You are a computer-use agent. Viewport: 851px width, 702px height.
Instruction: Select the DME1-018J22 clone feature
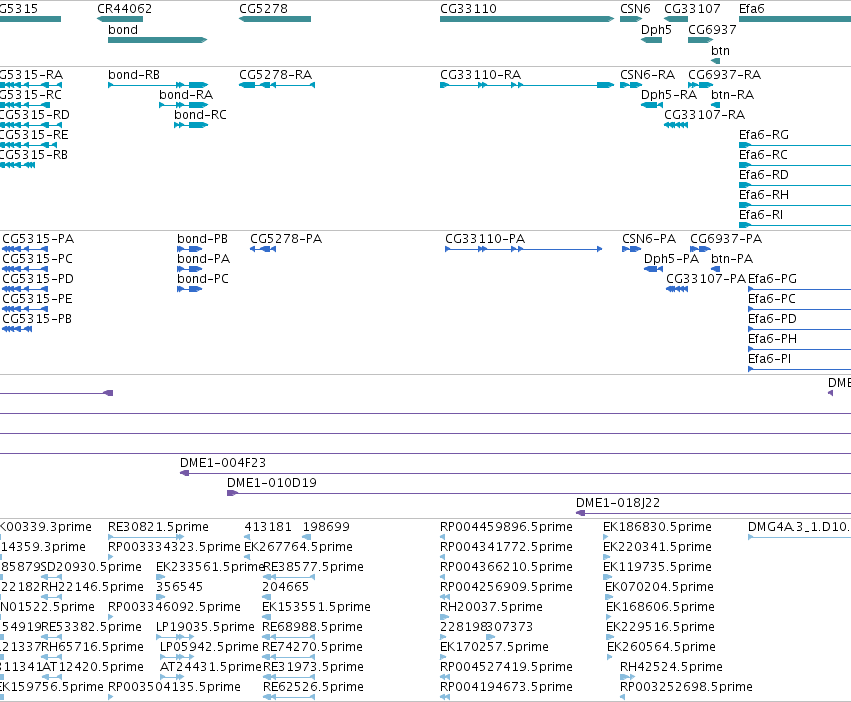[x=713, y=513]
